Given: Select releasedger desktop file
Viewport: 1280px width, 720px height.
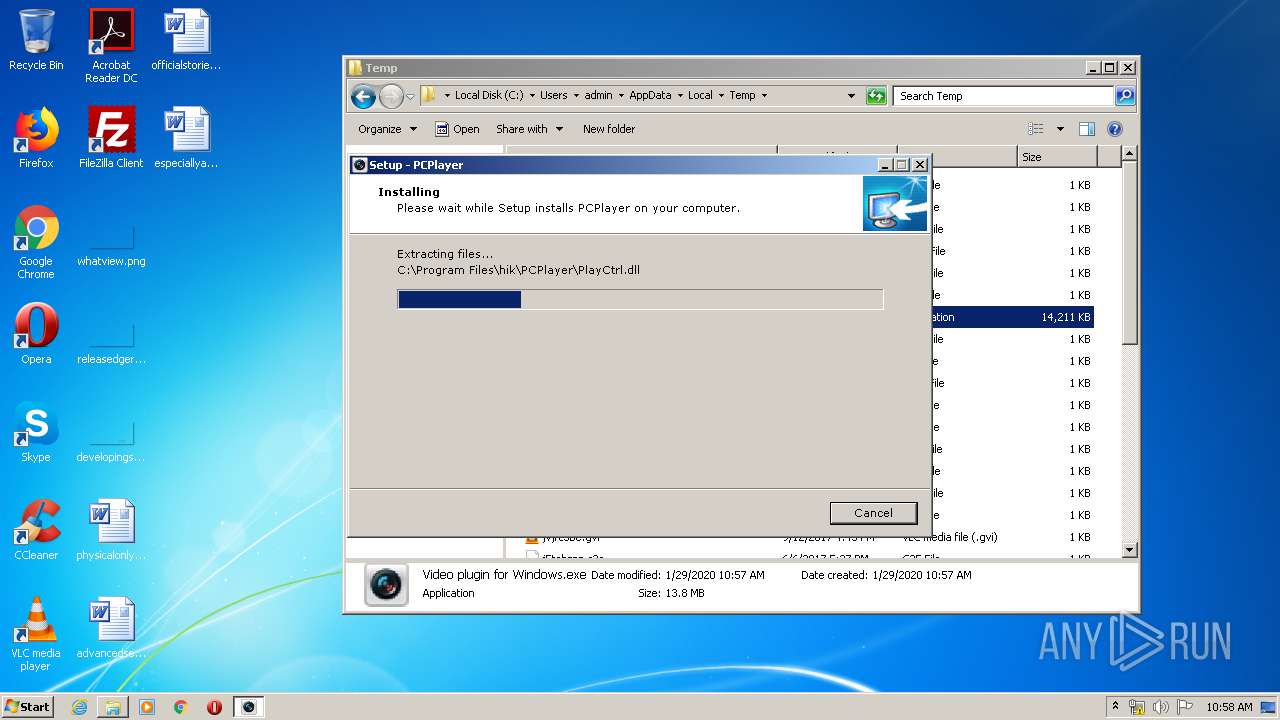Looking at the screenshot, I should tap(111, 340).
